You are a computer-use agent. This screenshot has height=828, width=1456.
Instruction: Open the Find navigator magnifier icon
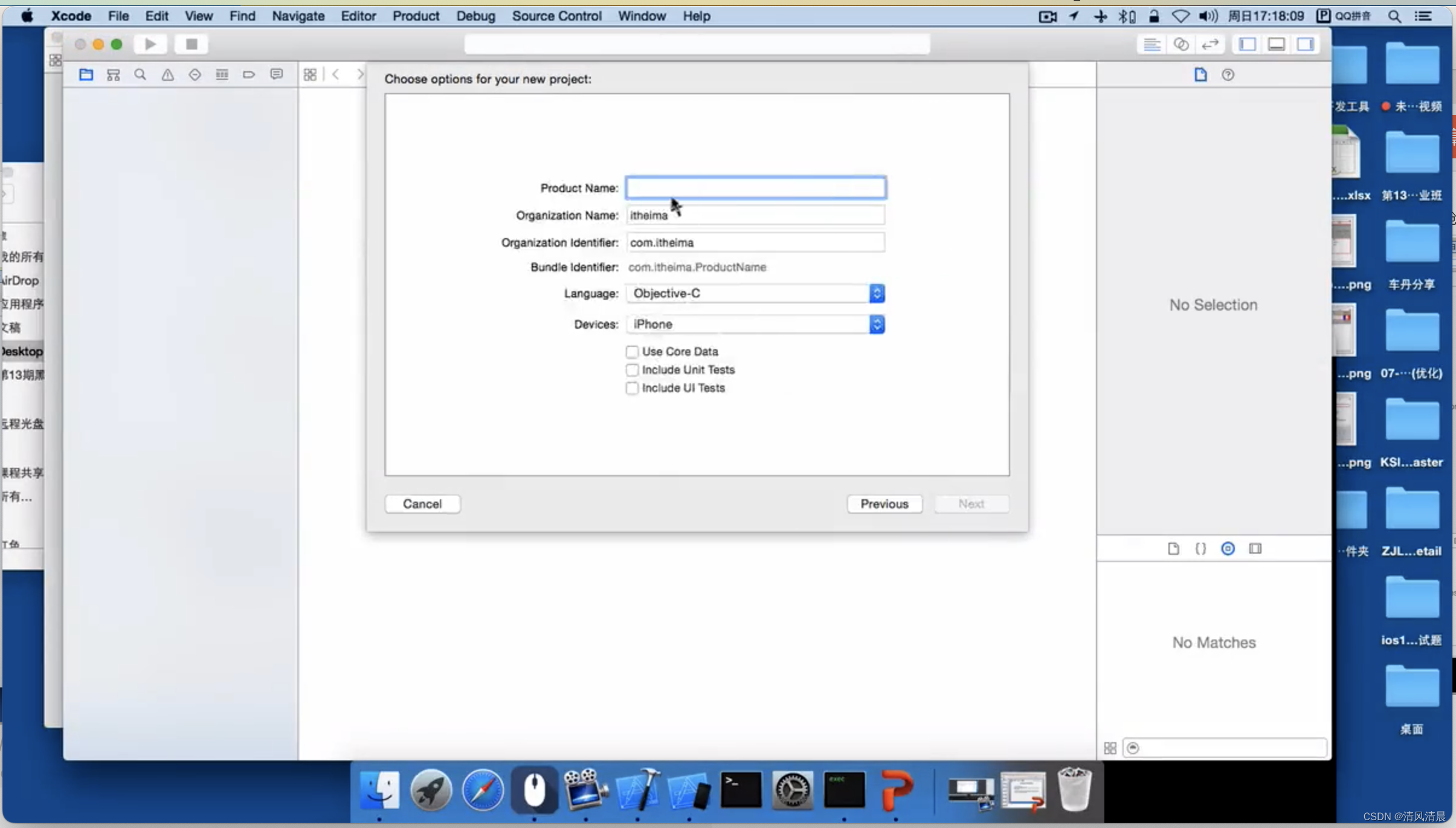point(140,74)
